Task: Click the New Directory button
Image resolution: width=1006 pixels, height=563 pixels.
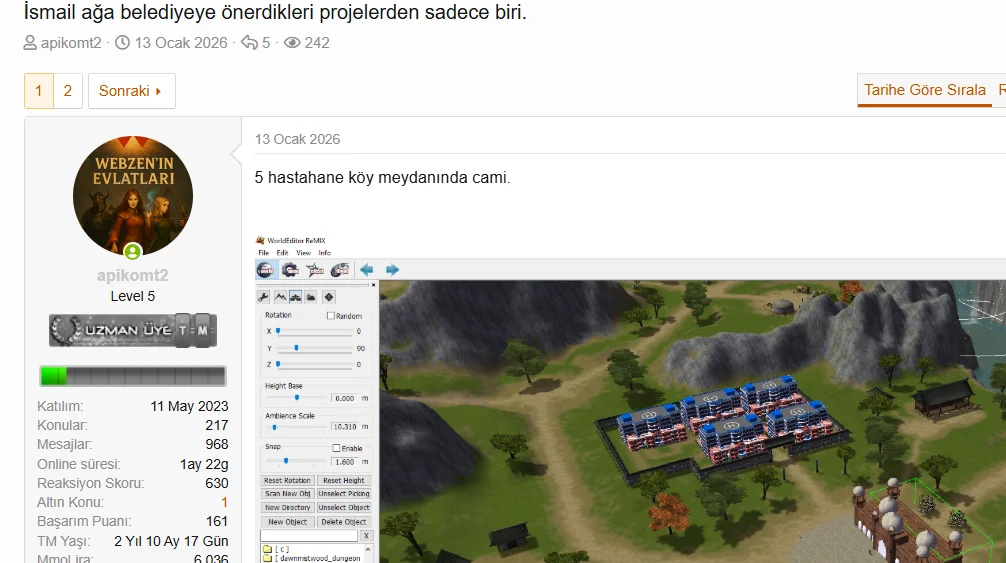Action: pos(287,507)
